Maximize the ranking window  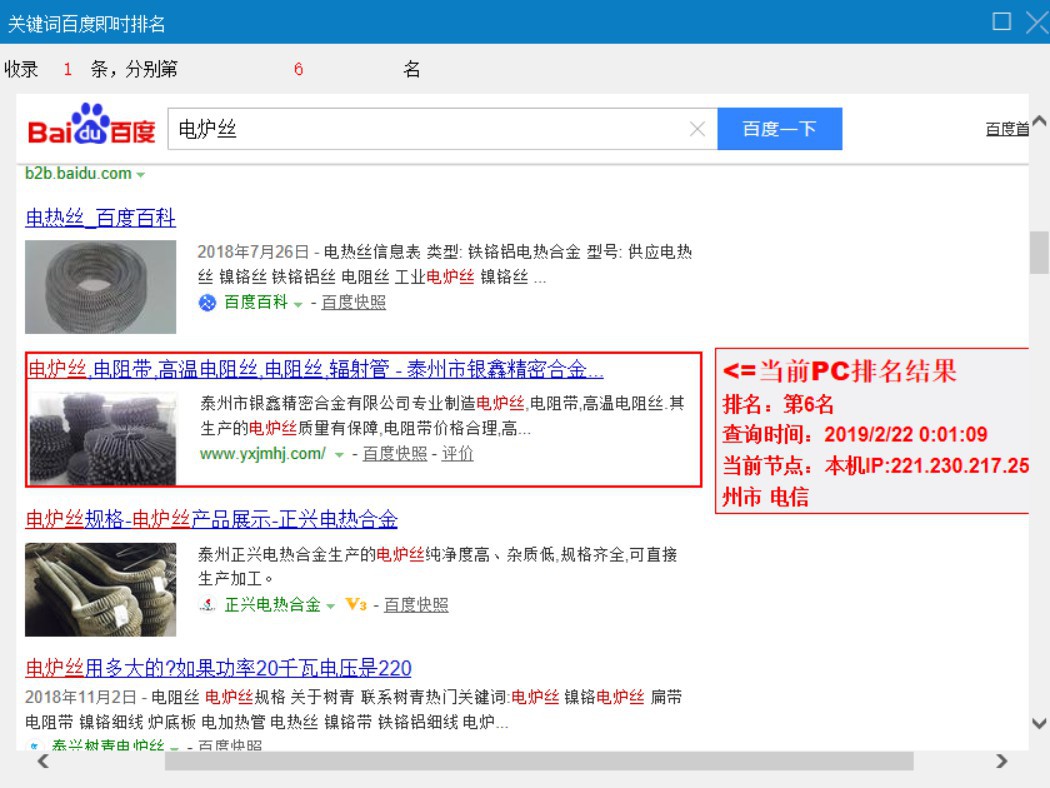coord(1001,21)
